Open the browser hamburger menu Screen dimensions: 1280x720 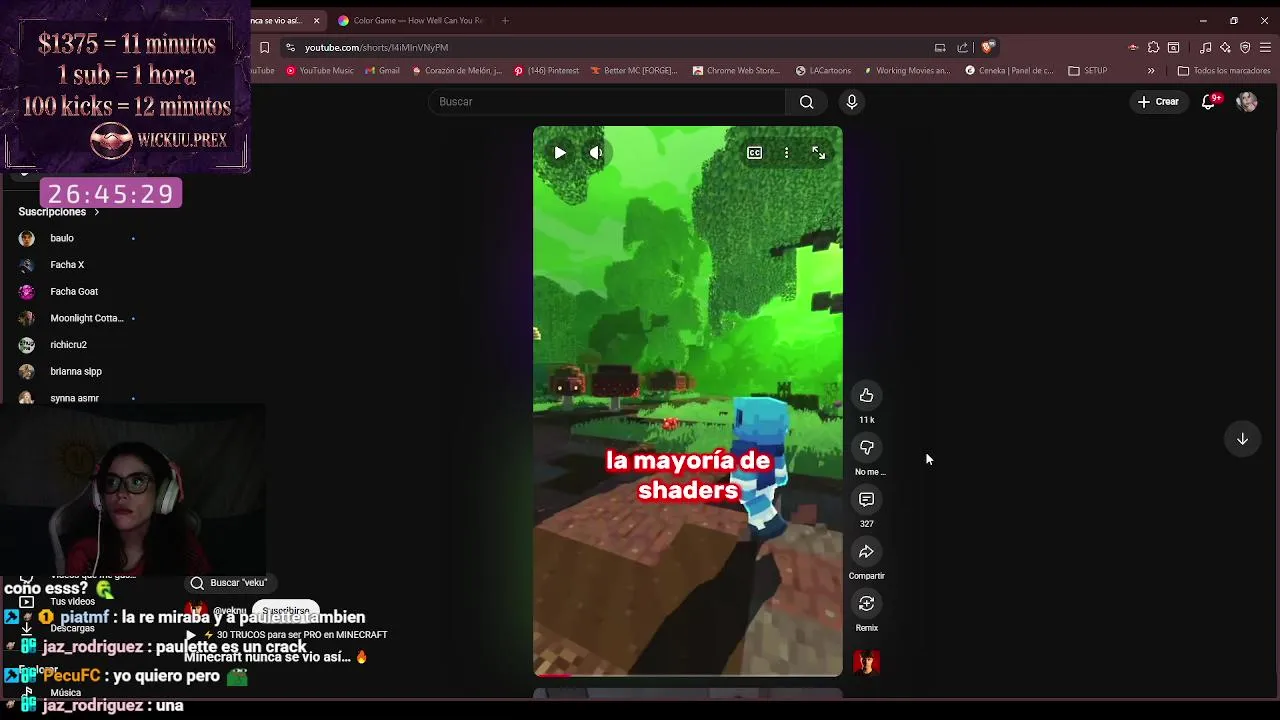coord(1265,47)
